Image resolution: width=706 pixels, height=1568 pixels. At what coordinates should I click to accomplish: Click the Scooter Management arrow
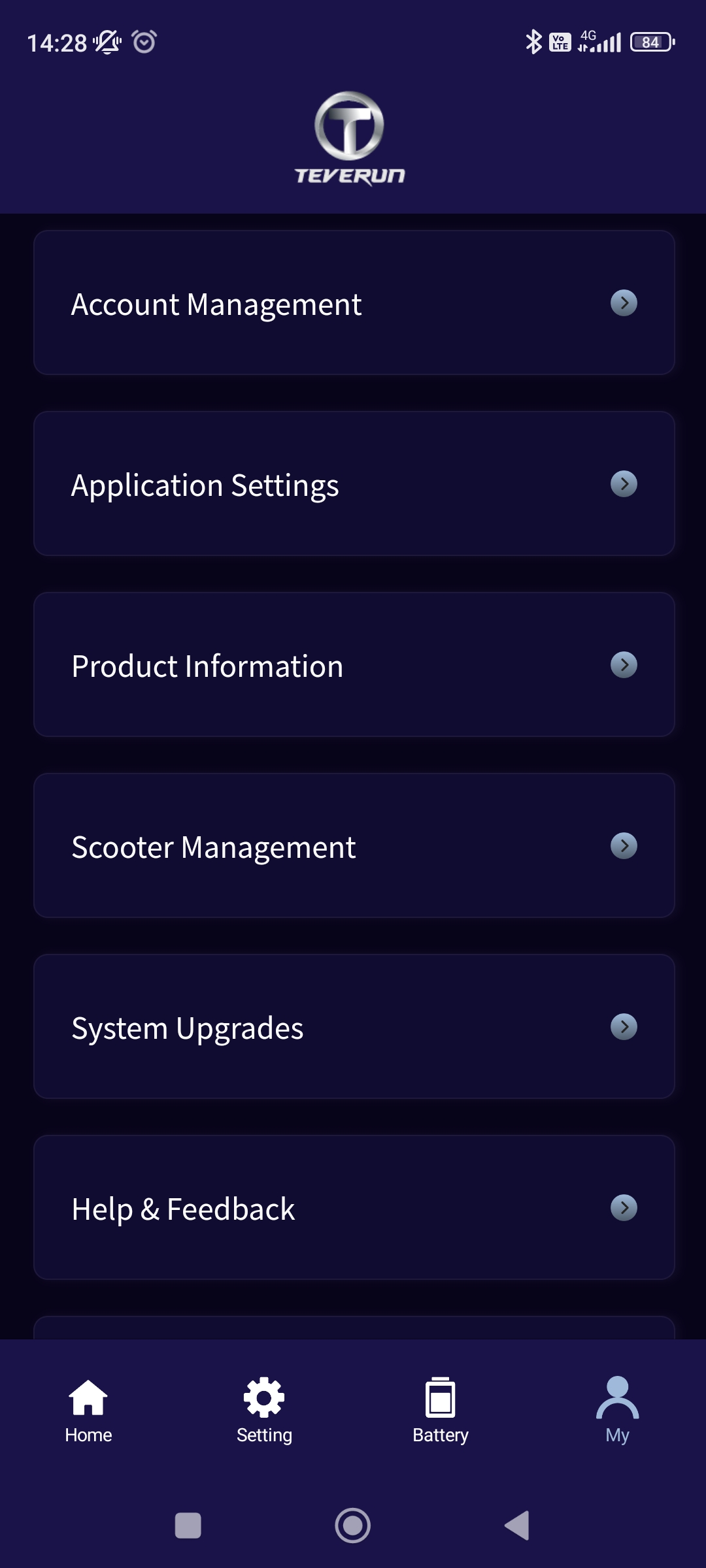click(624, 846)
